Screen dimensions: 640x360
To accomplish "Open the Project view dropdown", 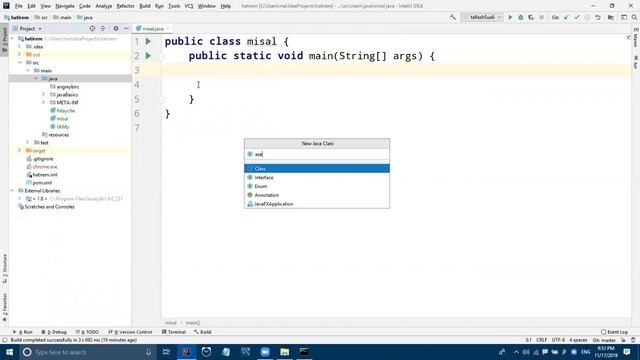I will pos(27,29).
